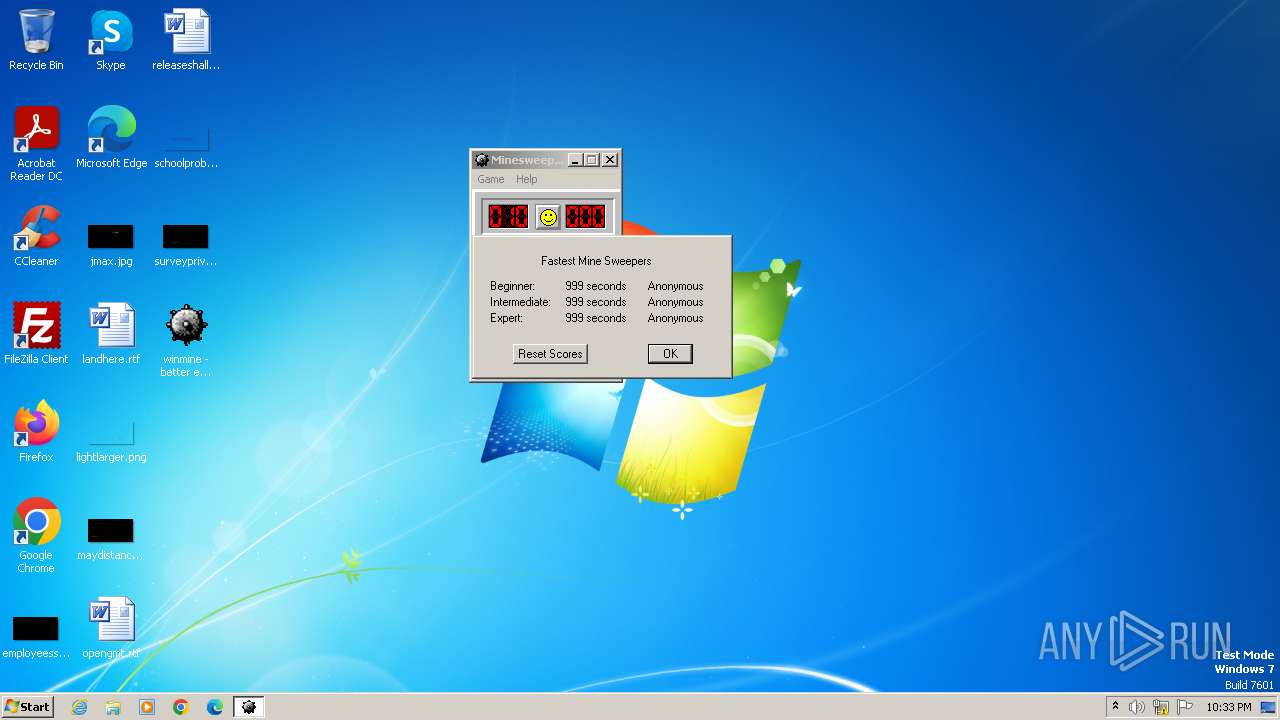Click the Reset Scores button
1280x720 pixels.
click(550, 354)
